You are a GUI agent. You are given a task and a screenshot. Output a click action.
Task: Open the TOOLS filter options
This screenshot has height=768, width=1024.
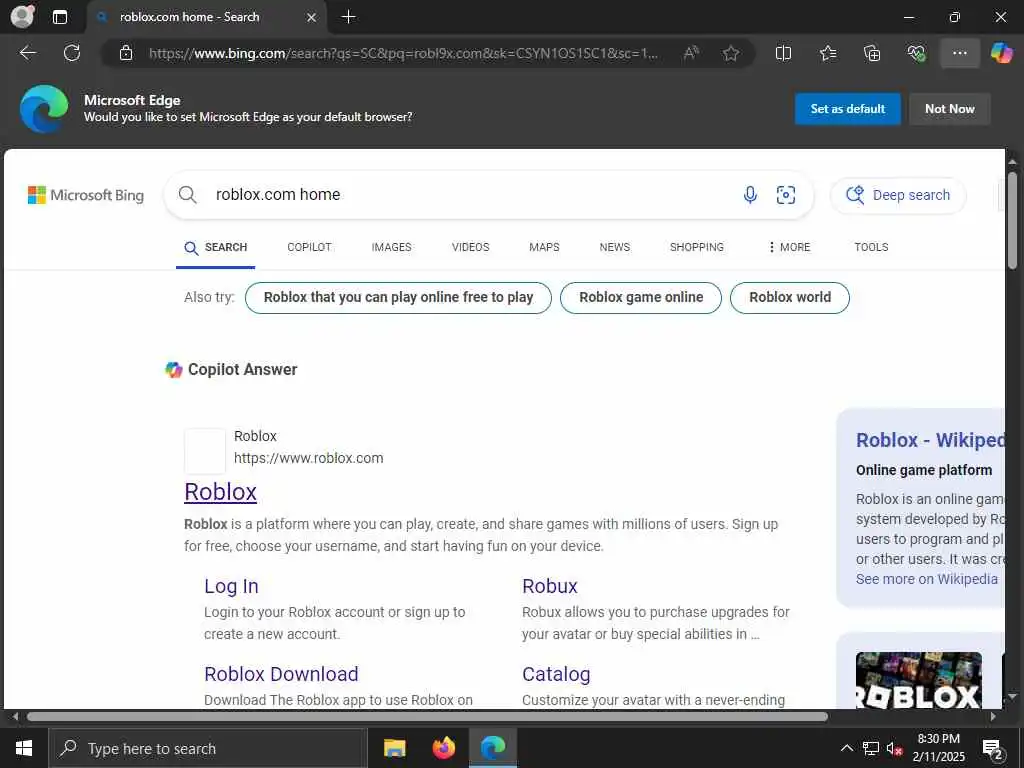click(871, 248)
